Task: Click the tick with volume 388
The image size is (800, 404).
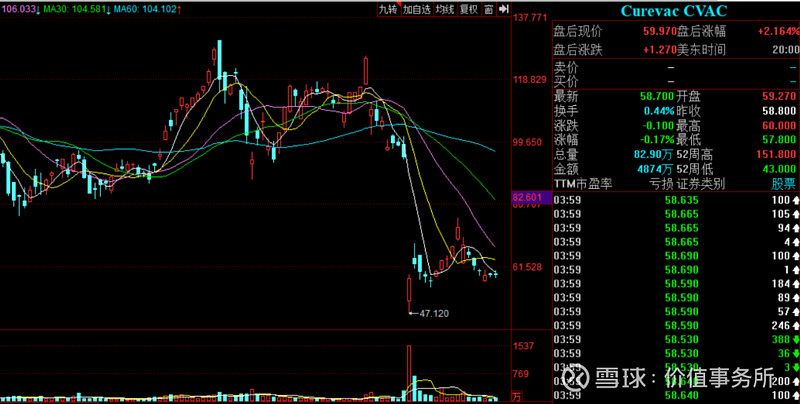Action: coord(677,339)
